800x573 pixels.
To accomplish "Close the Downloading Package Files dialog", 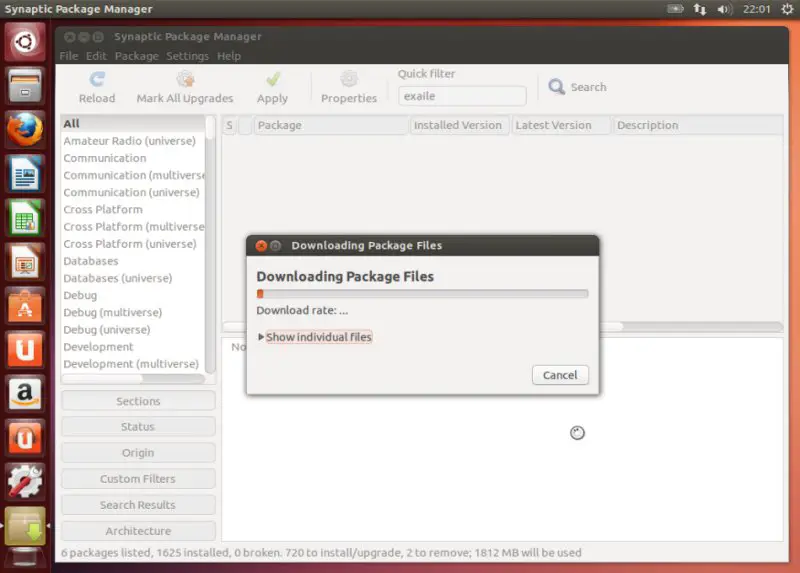I will 261,245.
